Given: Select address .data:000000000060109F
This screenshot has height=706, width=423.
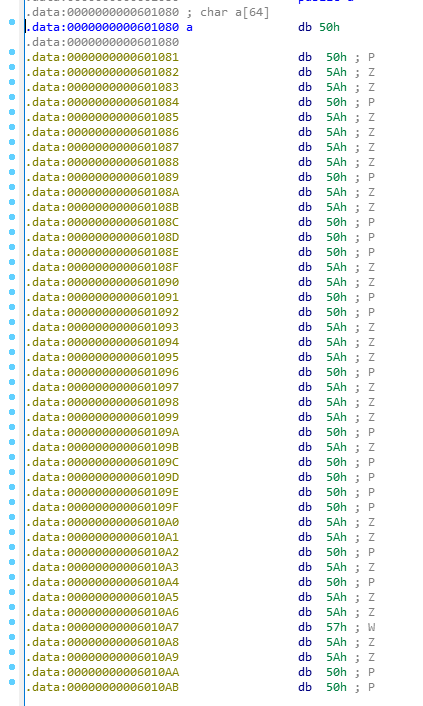Looking at the screenshot, I should 102,507.
